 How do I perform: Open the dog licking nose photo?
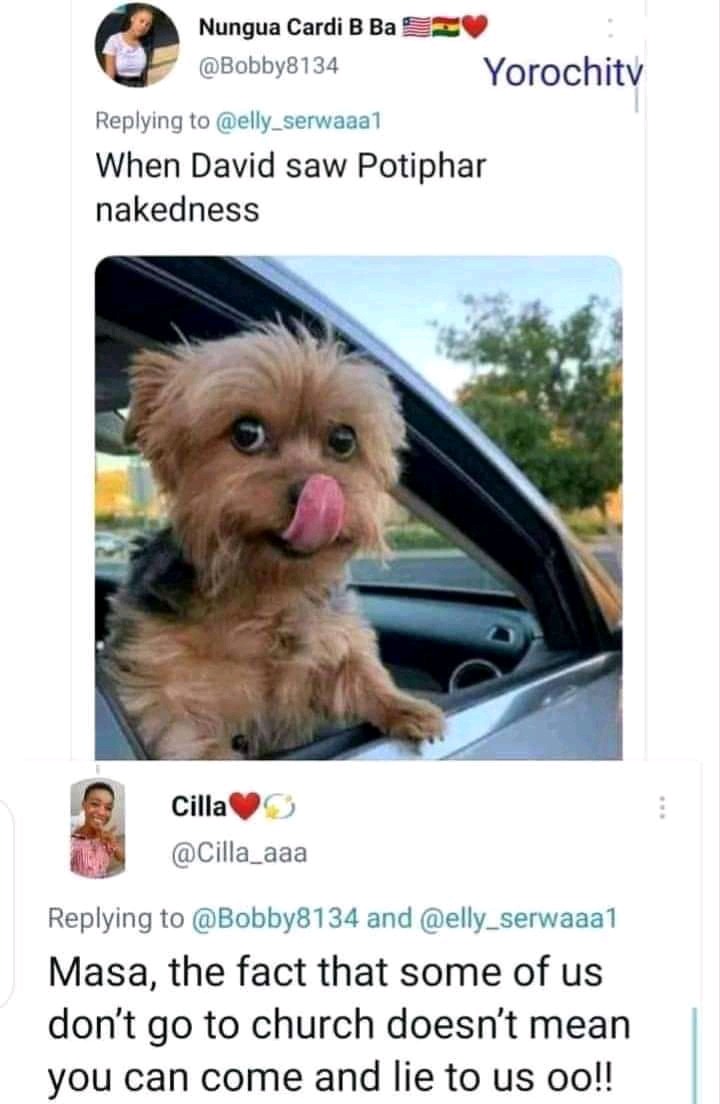pos(358,508)
